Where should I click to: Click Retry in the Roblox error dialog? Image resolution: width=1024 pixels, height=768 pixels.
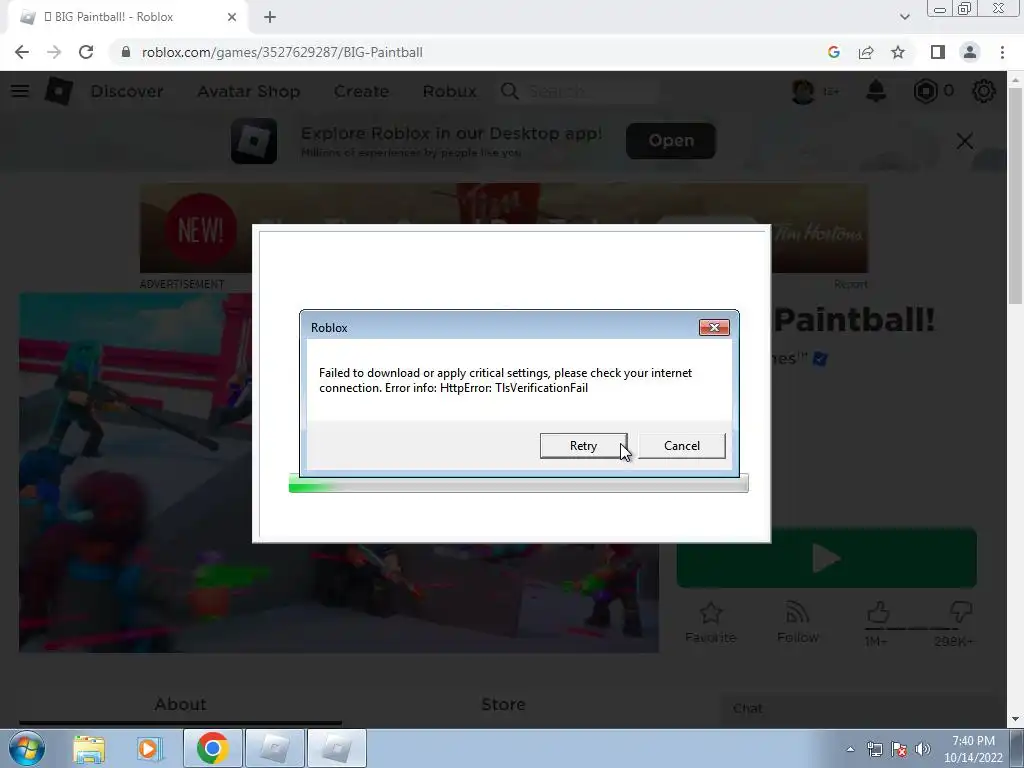[583, 445]
